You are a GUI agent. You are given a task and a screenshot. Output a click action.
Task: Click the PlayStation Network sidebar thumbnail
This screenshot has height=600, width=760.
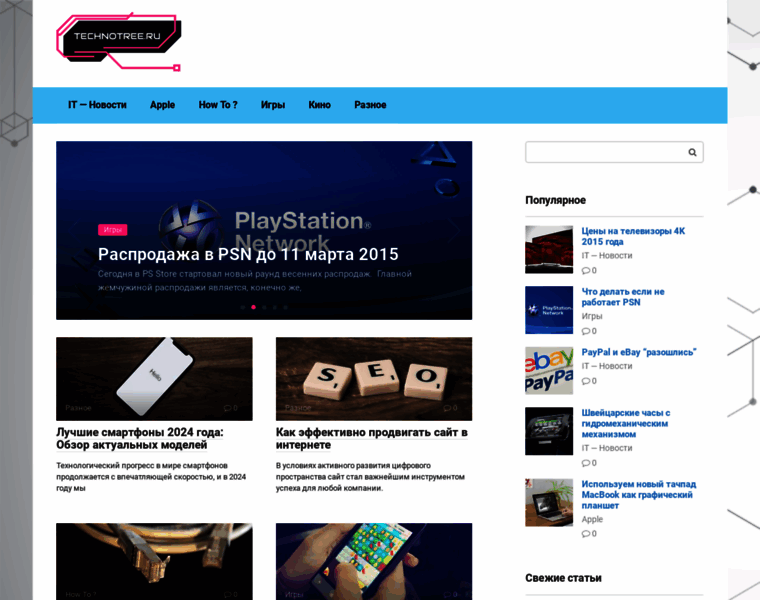pyautogui.click(x=549, y=310)
